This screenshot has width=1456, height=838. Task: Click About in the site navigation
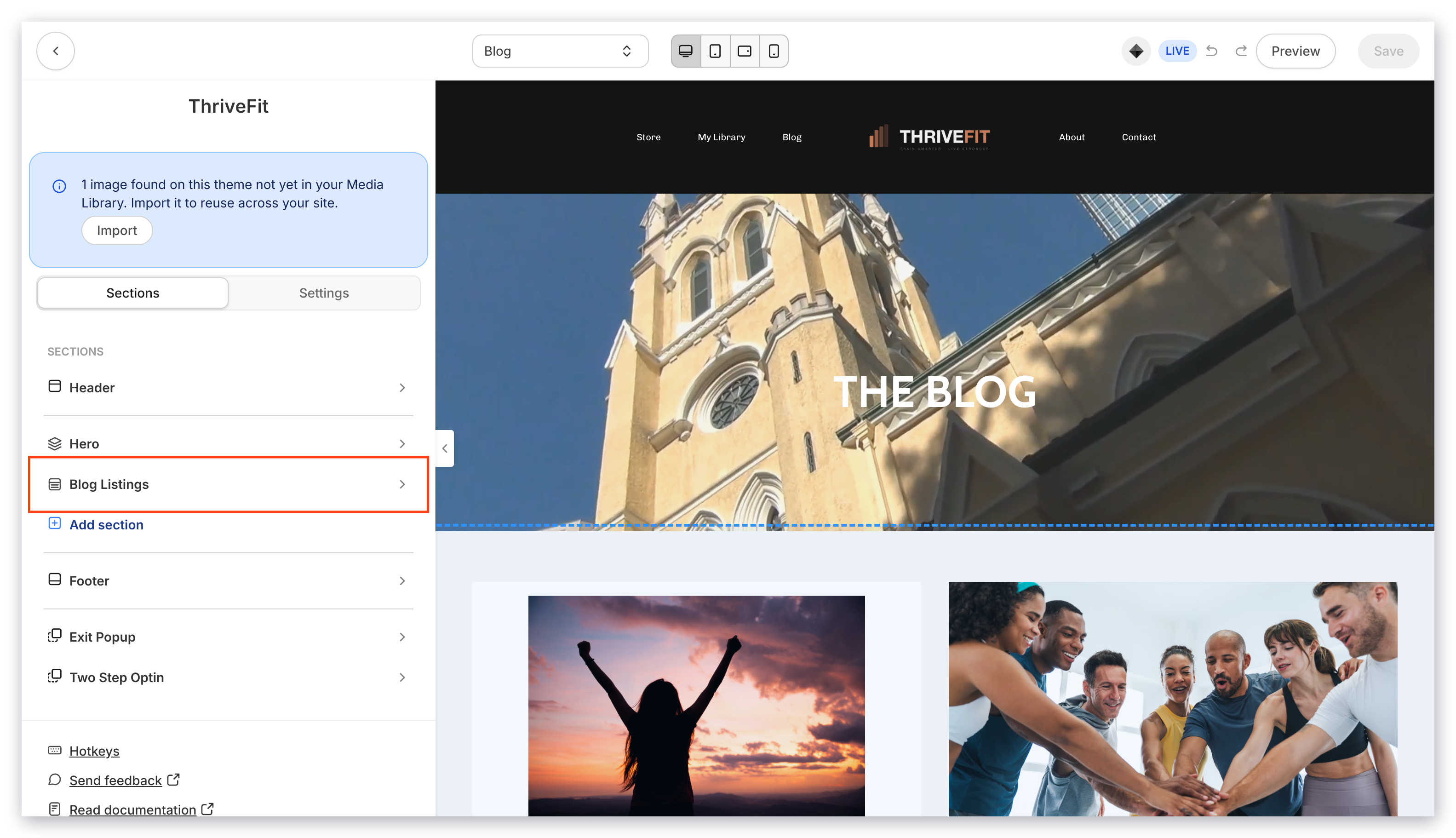(1072, 137)
